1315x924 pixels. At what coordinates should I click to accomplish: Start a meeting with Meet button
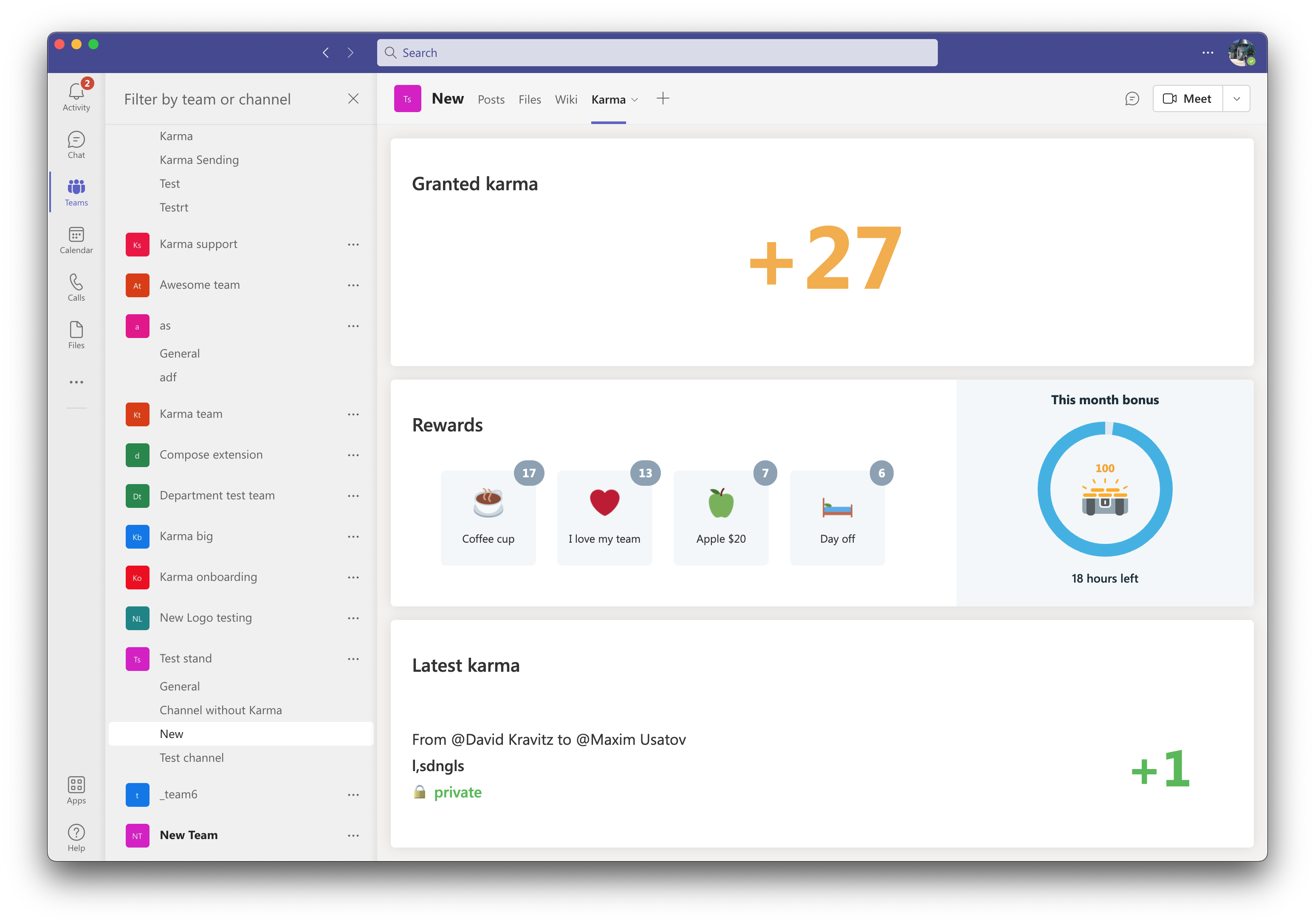click(x=1187, y=99)
